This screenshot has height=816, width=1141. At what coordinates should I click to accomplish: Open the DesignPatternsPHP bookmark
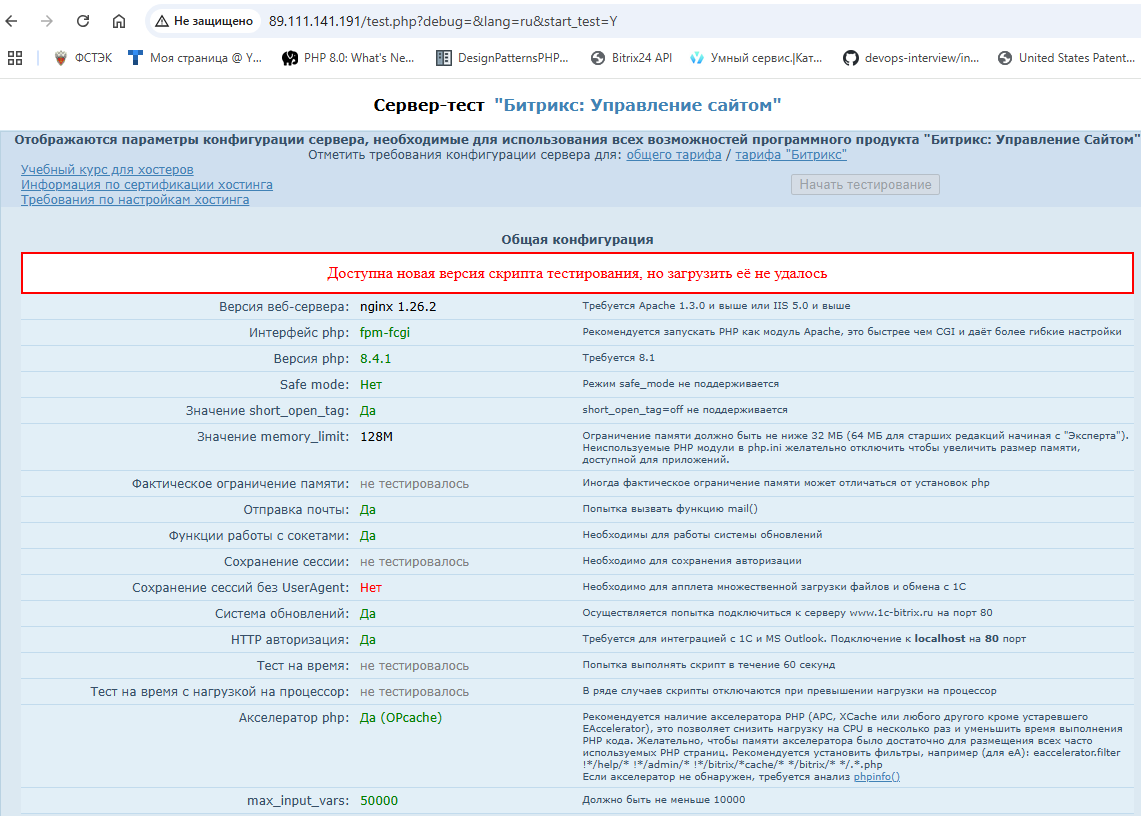[x=502, y=58]
